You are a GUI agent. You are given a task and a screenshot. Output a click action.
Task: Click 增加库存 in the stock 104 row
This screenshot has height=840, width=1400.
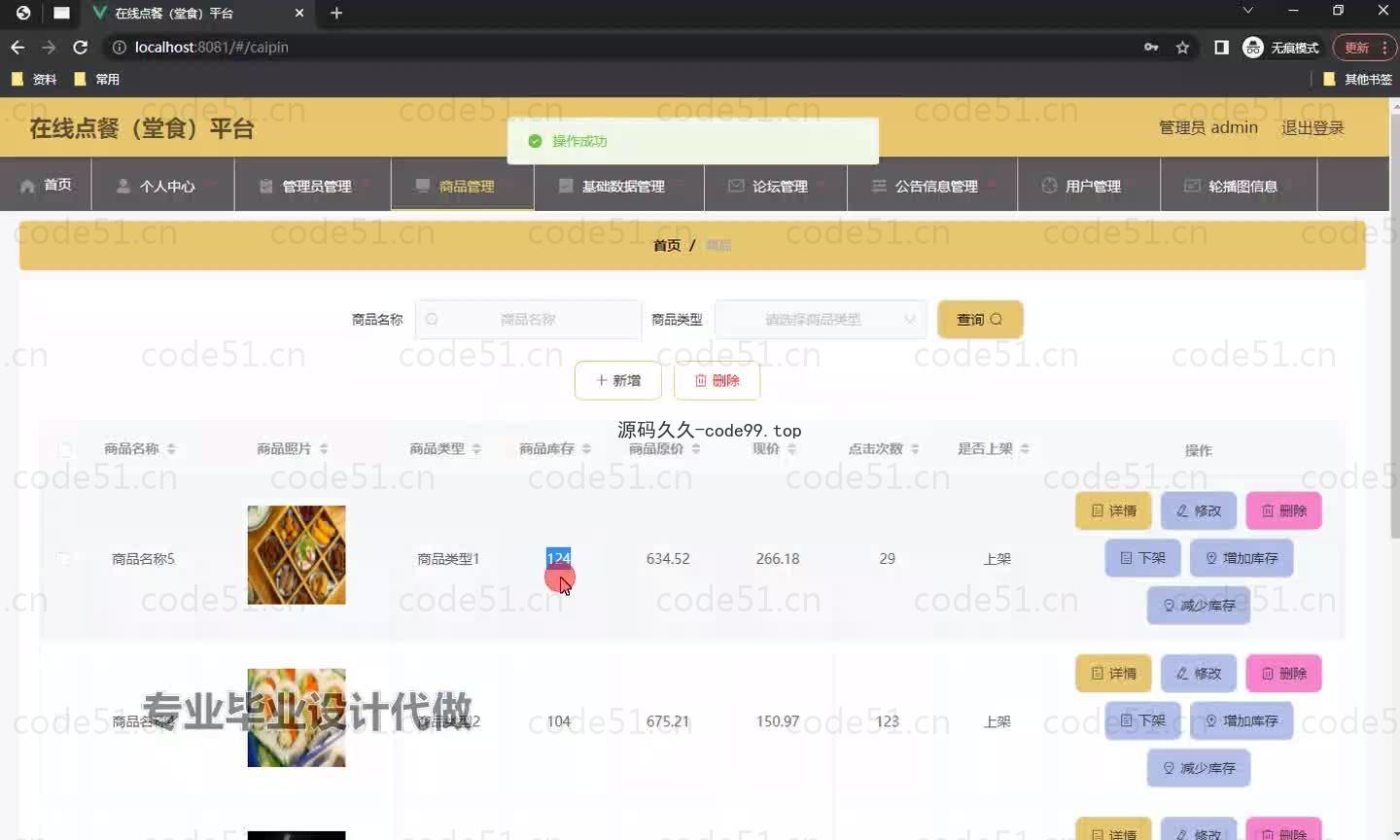1242,720
